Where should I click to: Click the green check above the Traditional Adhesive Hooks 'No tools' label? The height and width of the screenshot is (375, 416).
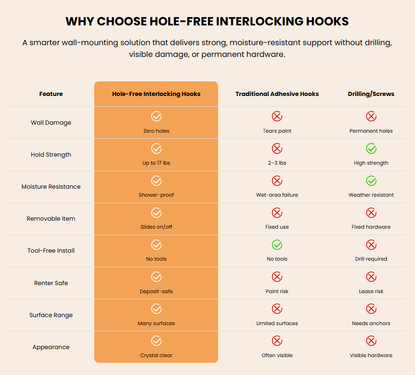pyautogui.click(x=277, y=245)
